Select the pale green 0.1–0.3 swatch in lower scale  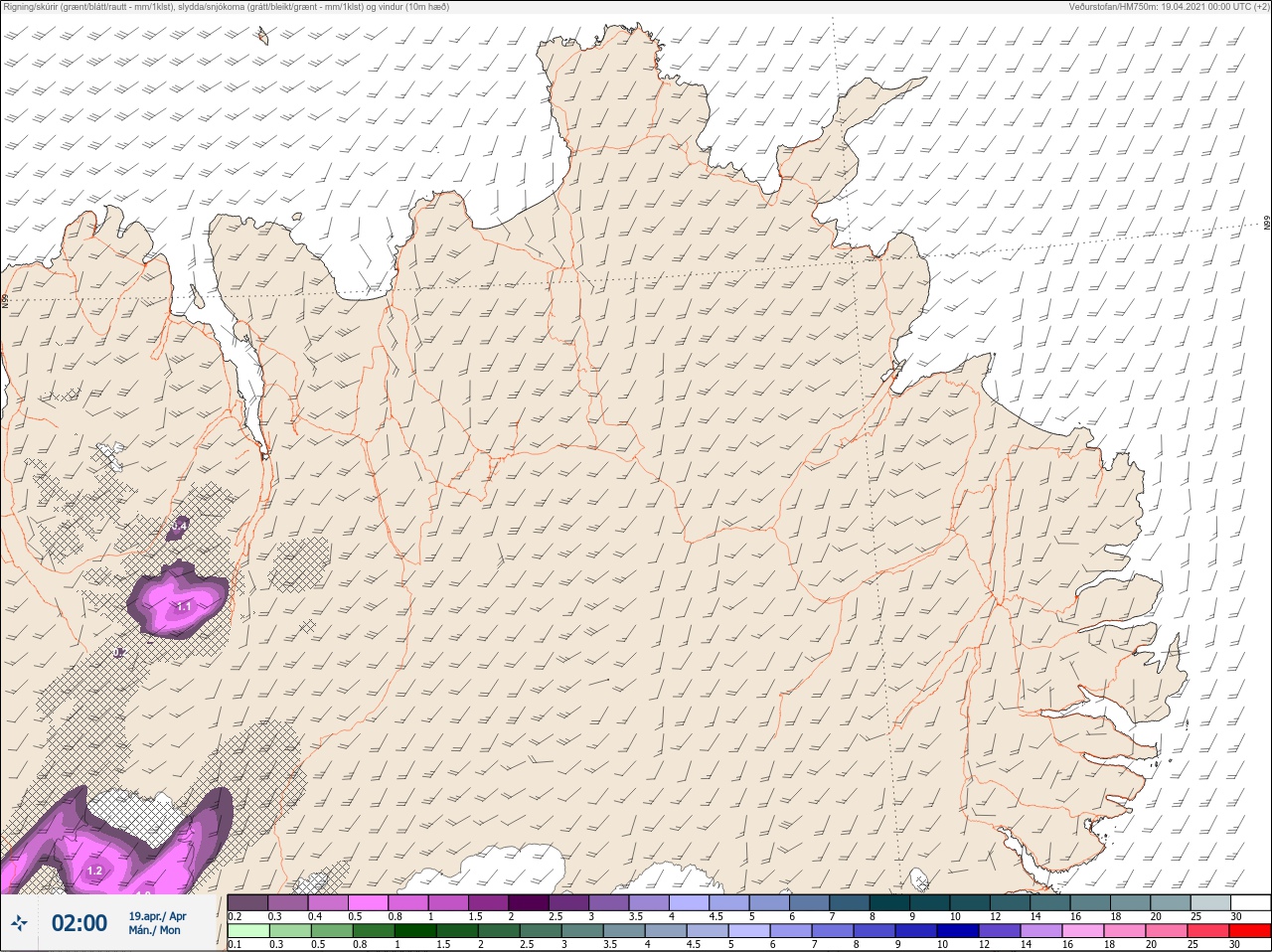[x=247, y=931]
